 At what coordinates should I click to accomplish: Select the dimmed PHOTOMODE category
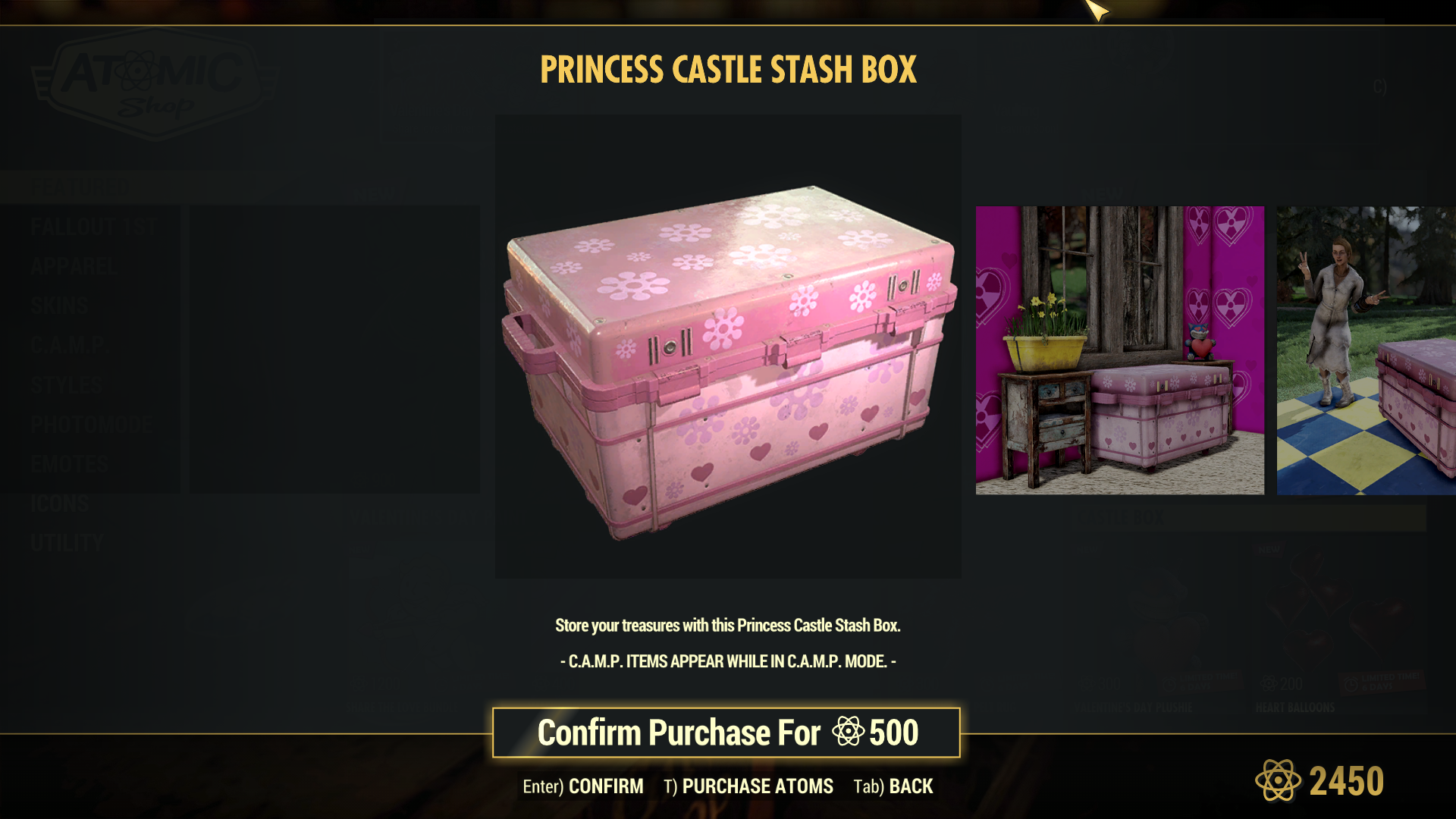coord(91,425)
